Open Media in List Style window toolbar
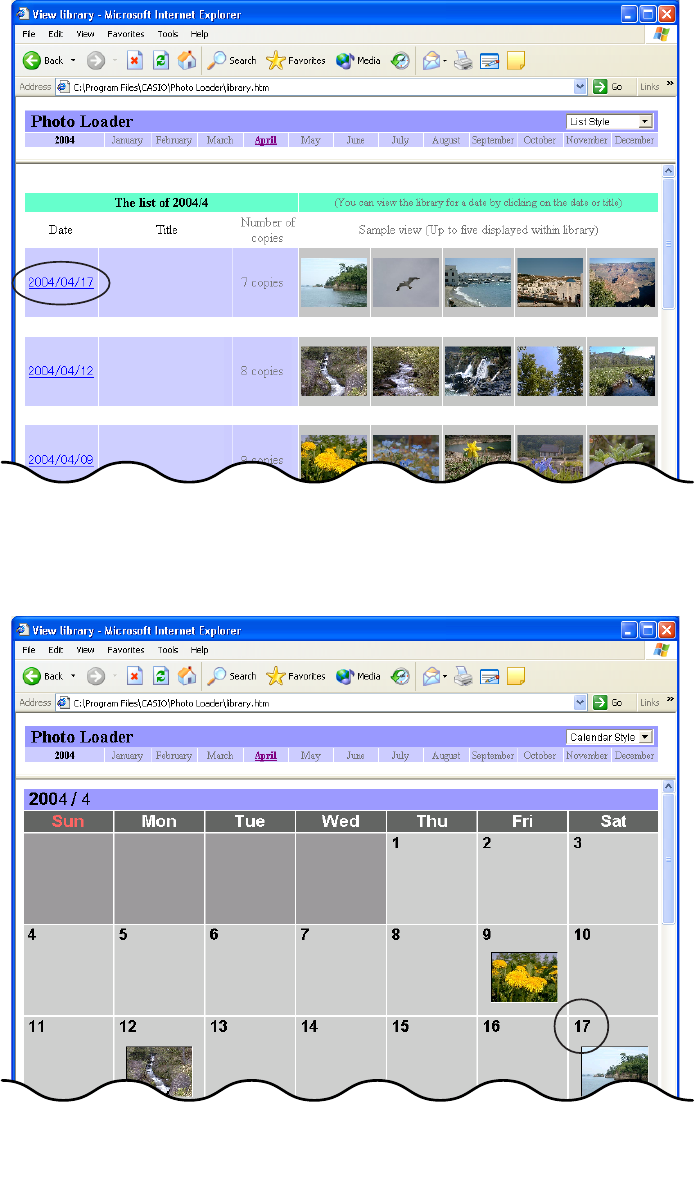The width and height of the screenshot is (695, 1177). pyautogui.click(x=358, y=61)
